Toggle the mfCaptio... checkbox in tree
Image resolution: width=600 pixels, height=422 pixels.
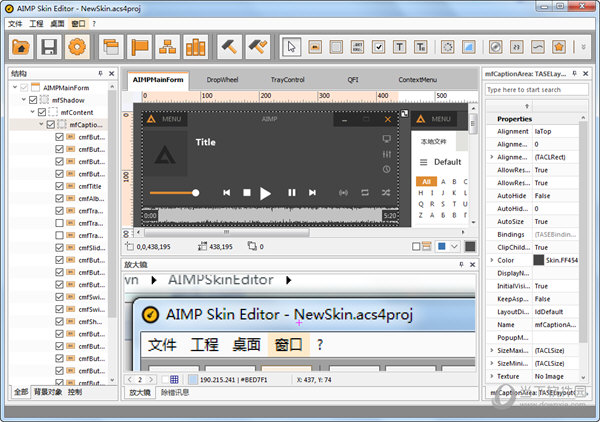[51, 125]
